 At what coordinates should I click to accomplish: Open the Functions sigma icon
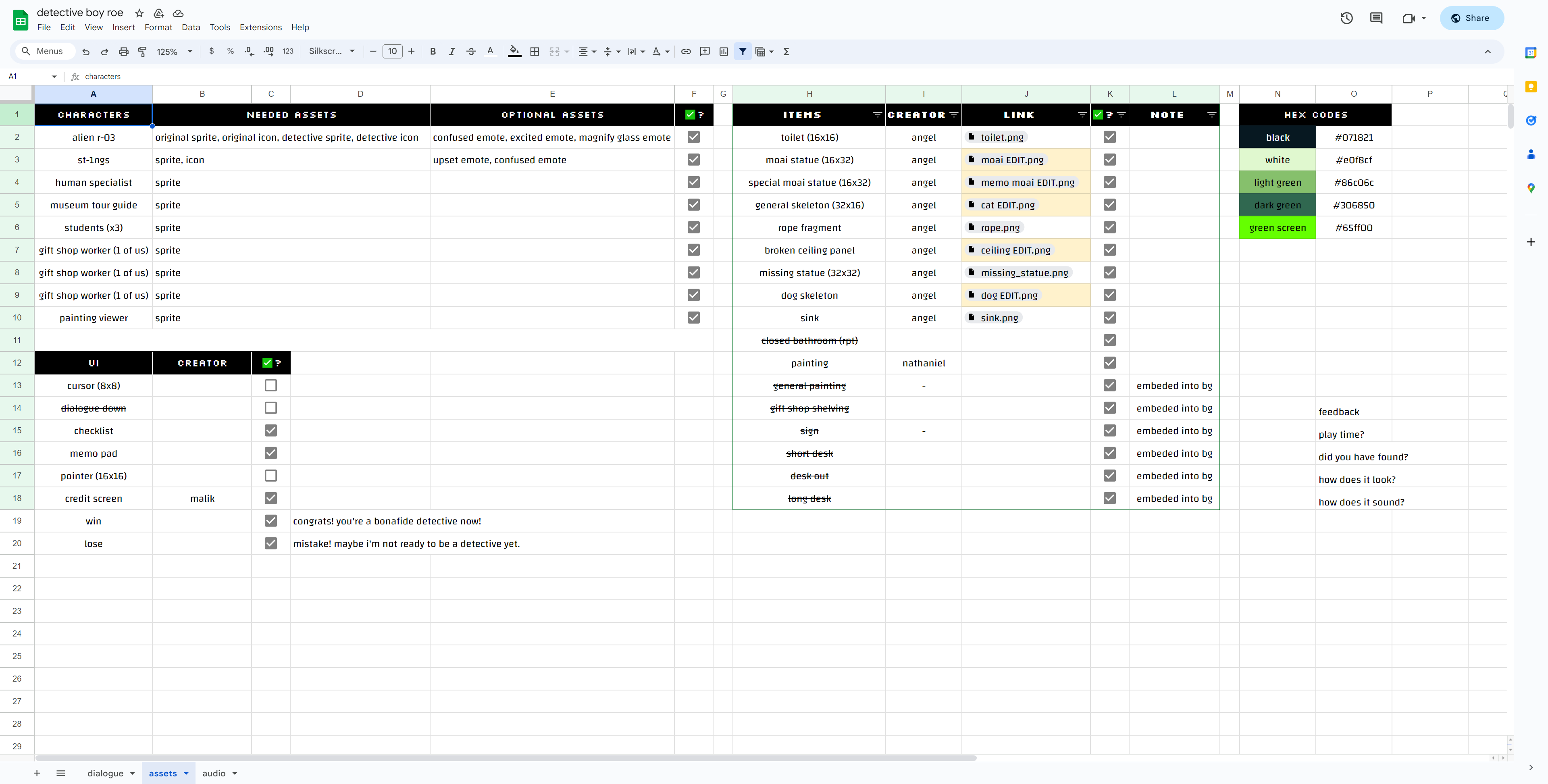(786, 52)
